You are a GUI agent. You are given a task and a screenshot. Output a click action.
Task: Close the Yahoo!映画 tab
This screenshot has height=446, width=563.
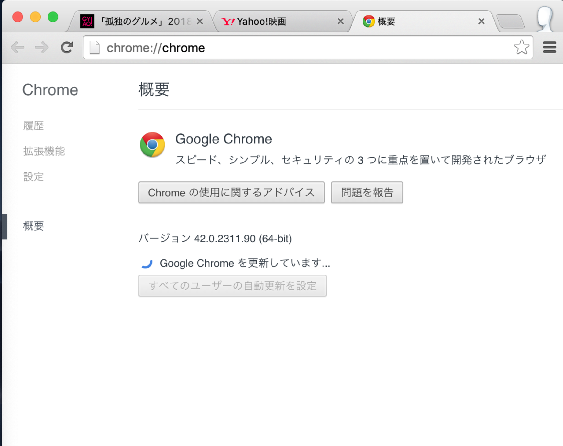[x=340, y=22]
